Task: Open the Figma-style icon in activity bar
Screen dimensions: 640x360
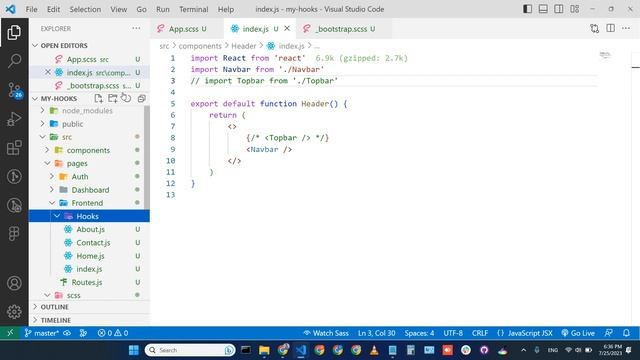Action: (x=14, y=233)
